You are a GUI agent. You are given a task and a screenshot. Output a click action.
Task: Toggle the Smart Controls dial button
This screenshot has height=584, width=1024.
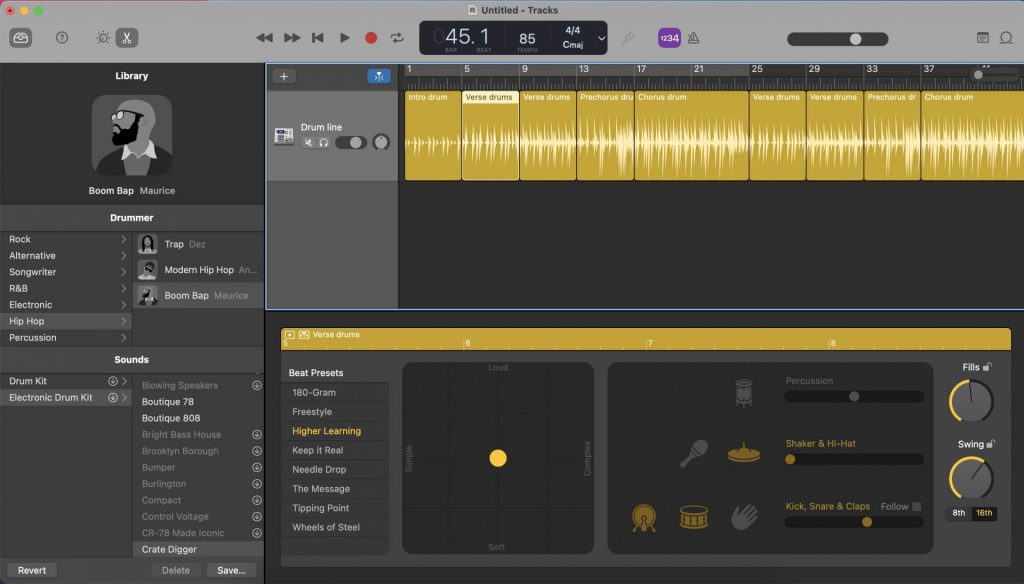point(103,38)
